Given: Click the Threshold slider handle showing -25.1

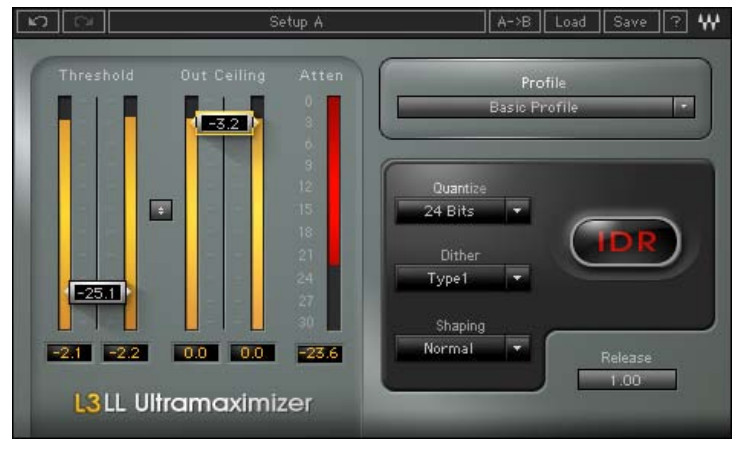Looking at the screenshot, I should 97,292.
